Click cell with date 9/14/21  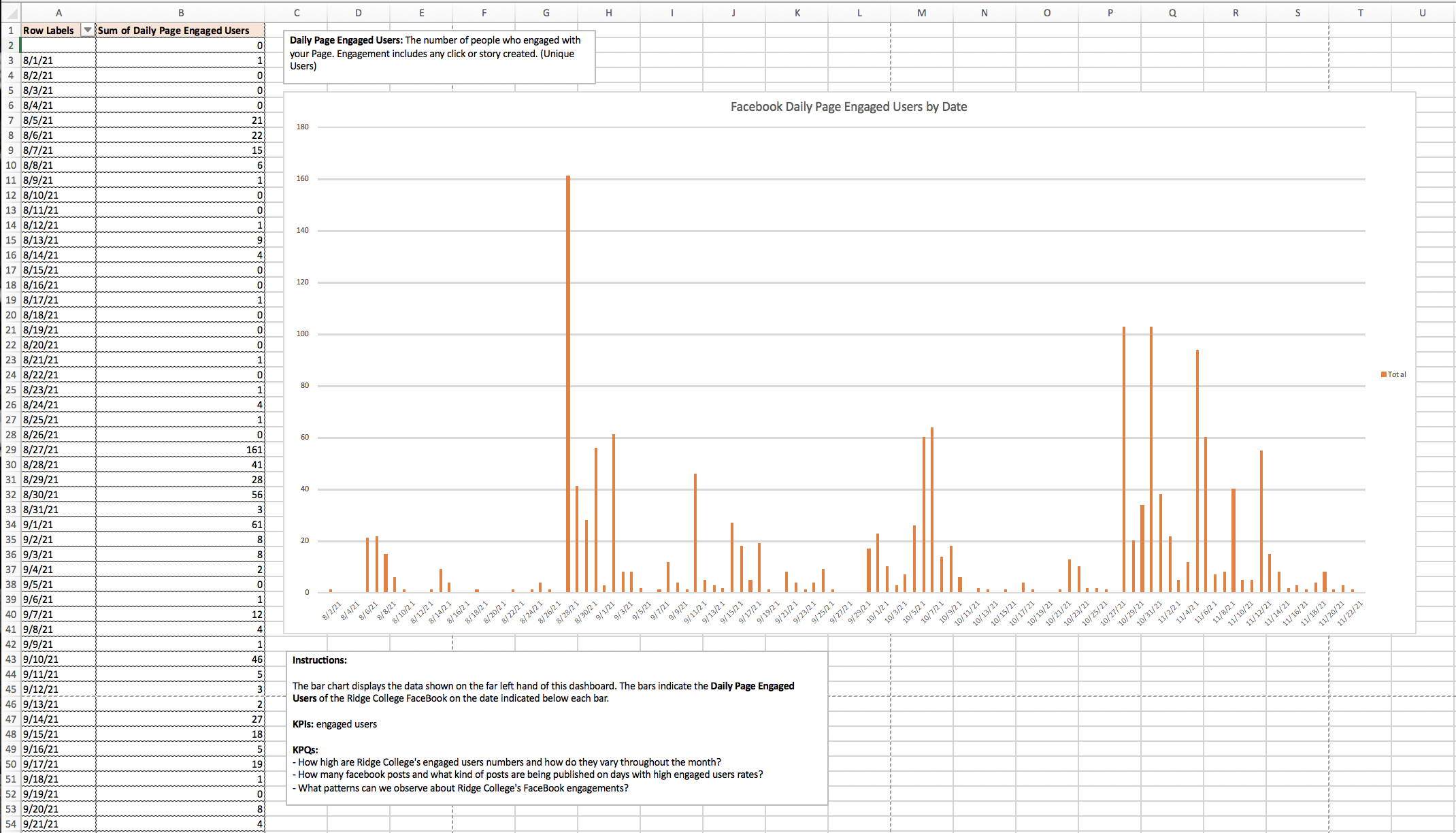(59, 719)
